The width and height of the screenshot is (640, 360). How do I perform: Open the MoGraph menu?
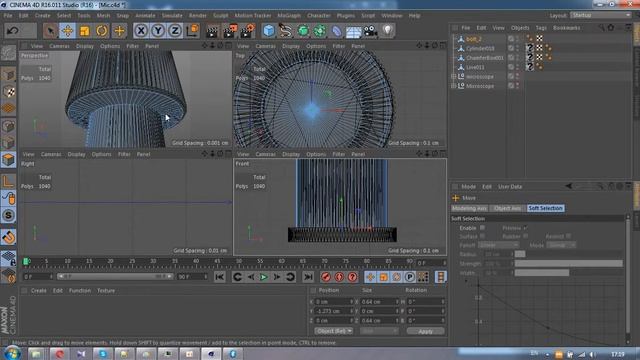coord(289,16)
